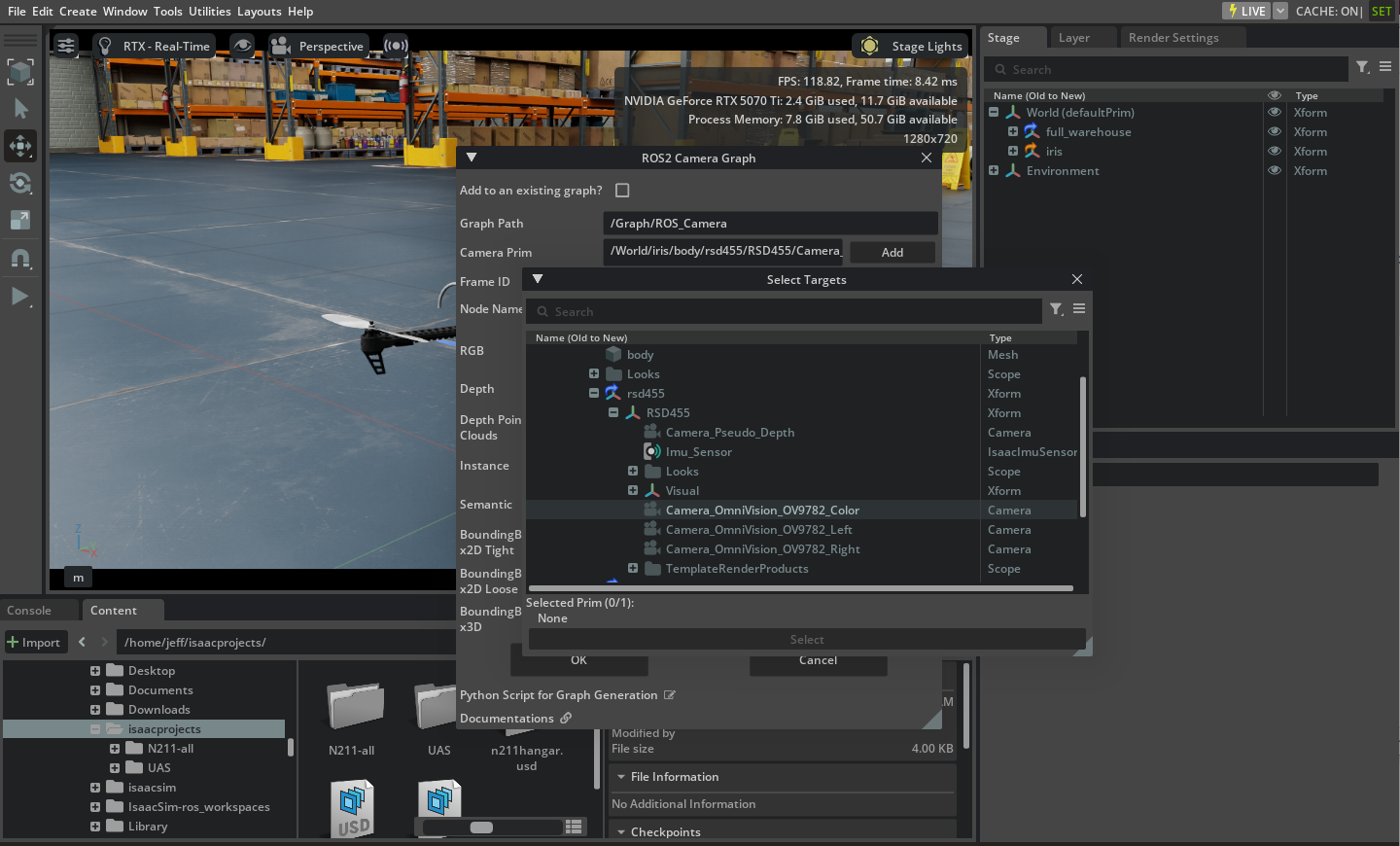Collapse the rsd455 node in Select Targets
Viewport: 1400px width, 846px height.
pyautogui.click(x=594, y=393)
